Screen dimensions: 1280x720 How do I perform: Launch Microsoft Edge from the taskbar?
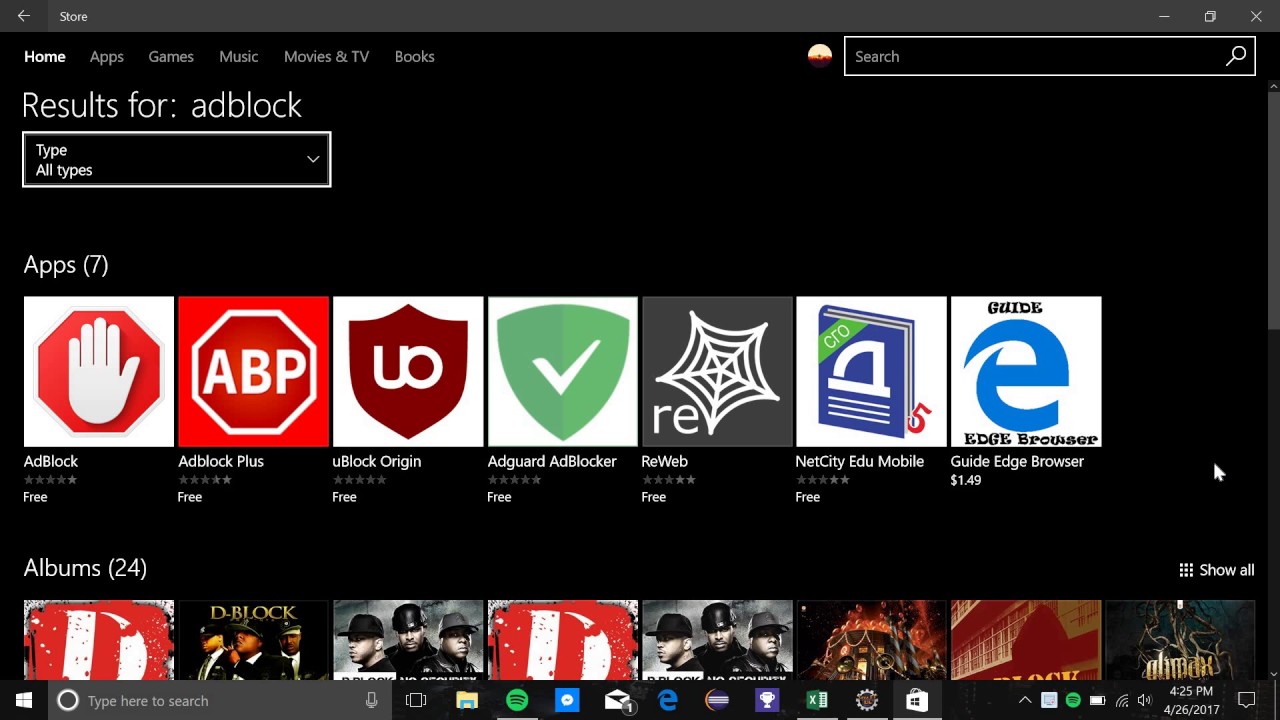pos(667,700)
